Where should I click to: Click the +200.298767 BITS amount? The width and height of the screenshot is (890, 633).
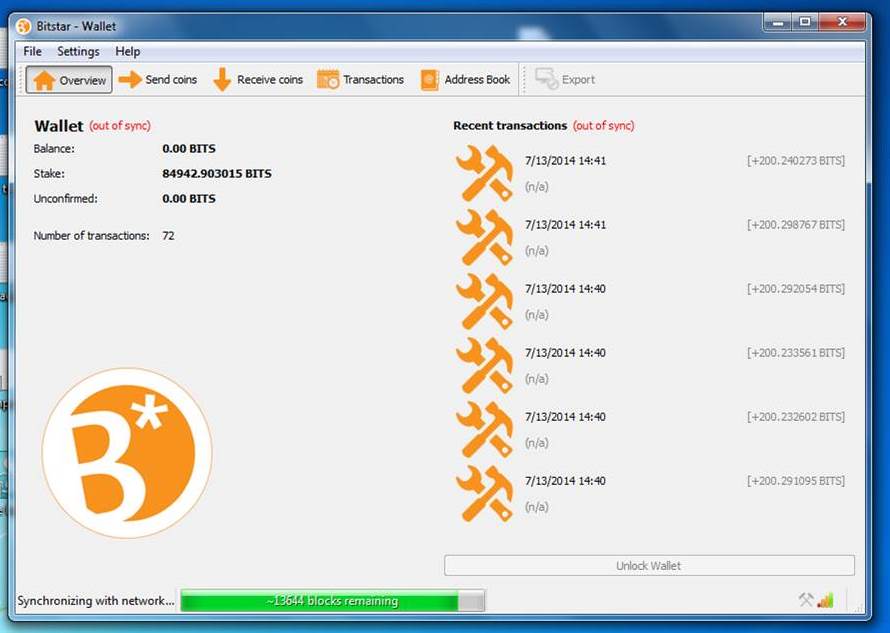796,225
